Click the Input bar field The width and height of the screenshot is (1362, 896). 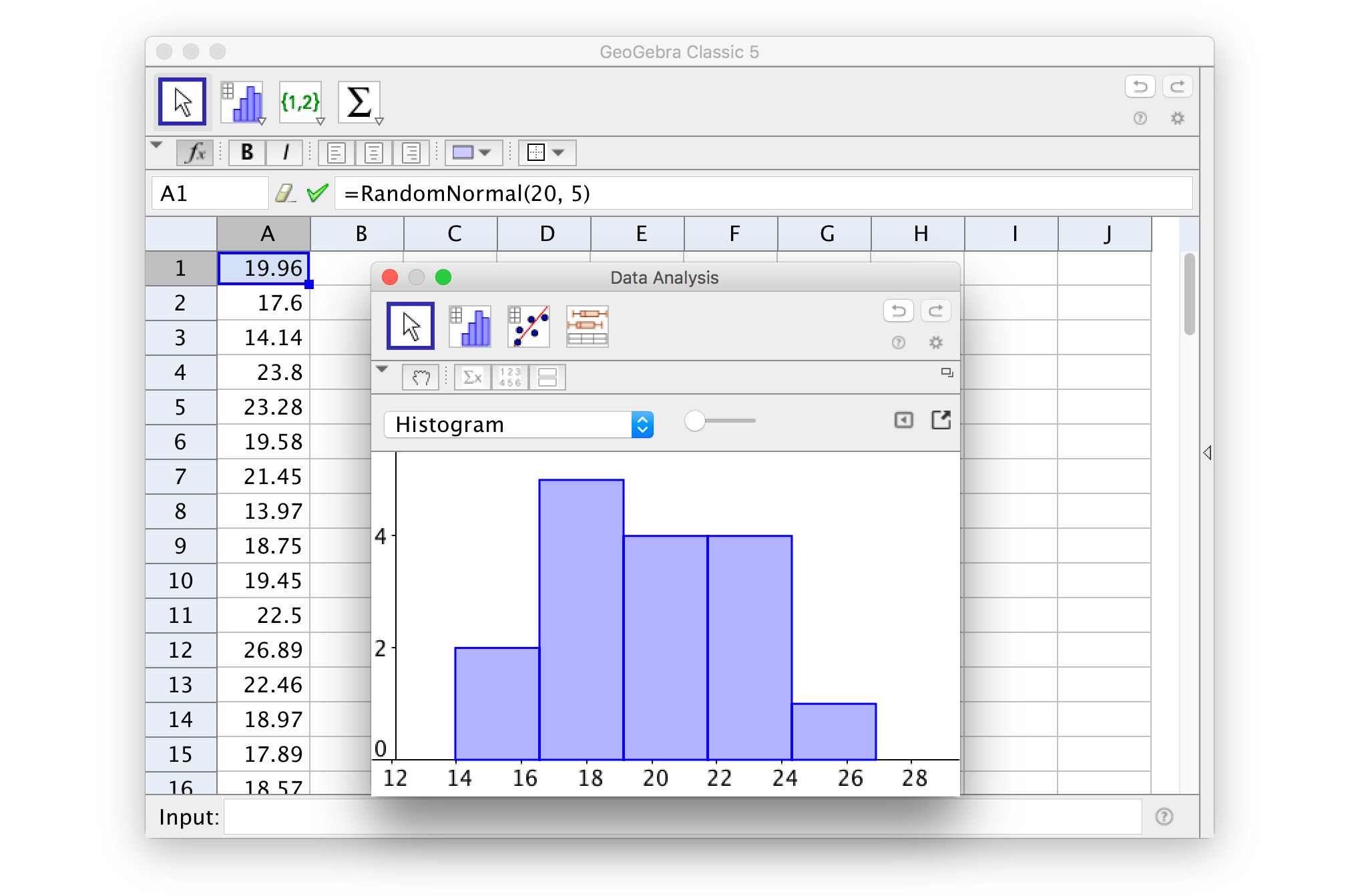682,817
